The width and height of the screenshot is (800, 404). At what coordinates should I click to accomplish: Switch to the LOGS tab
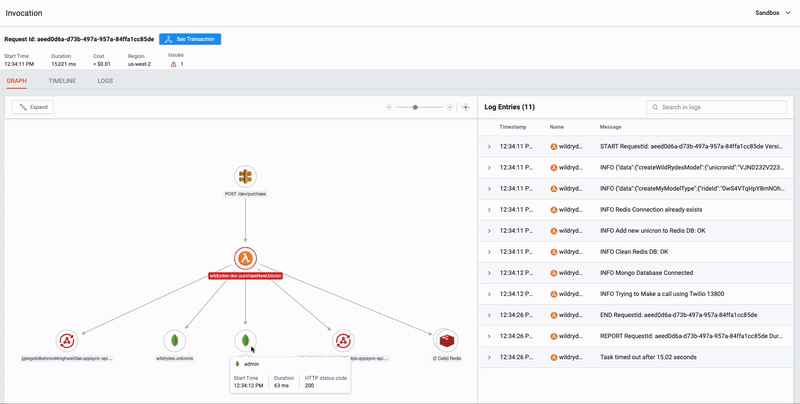(105, 81)
